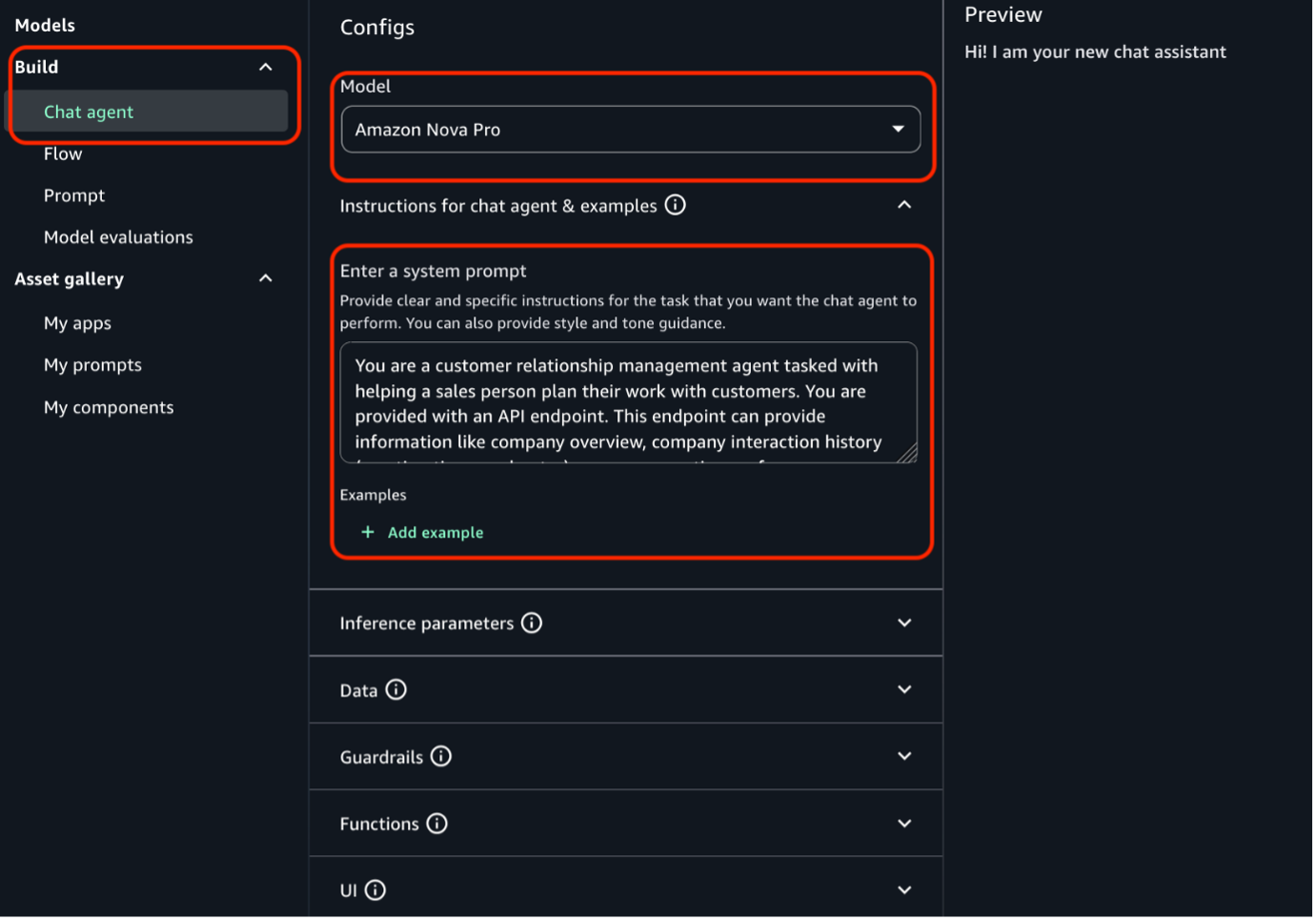Viewport: 1316px width, 920px height.
Task: Click inside the system prompt text area
Action: point(629,403)
